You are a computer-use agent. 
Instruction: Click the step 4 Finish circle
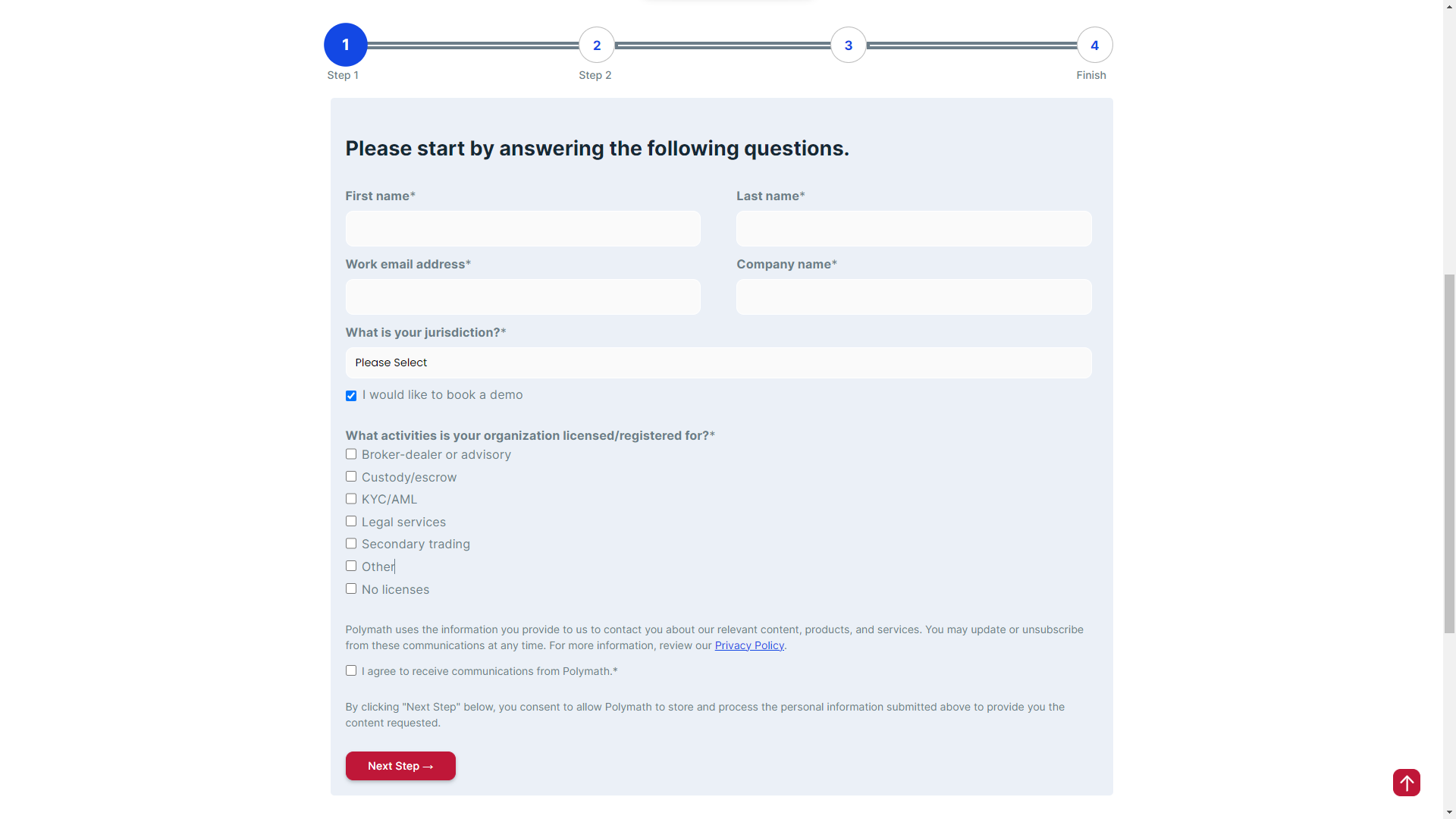click(x=1094, y=45)
